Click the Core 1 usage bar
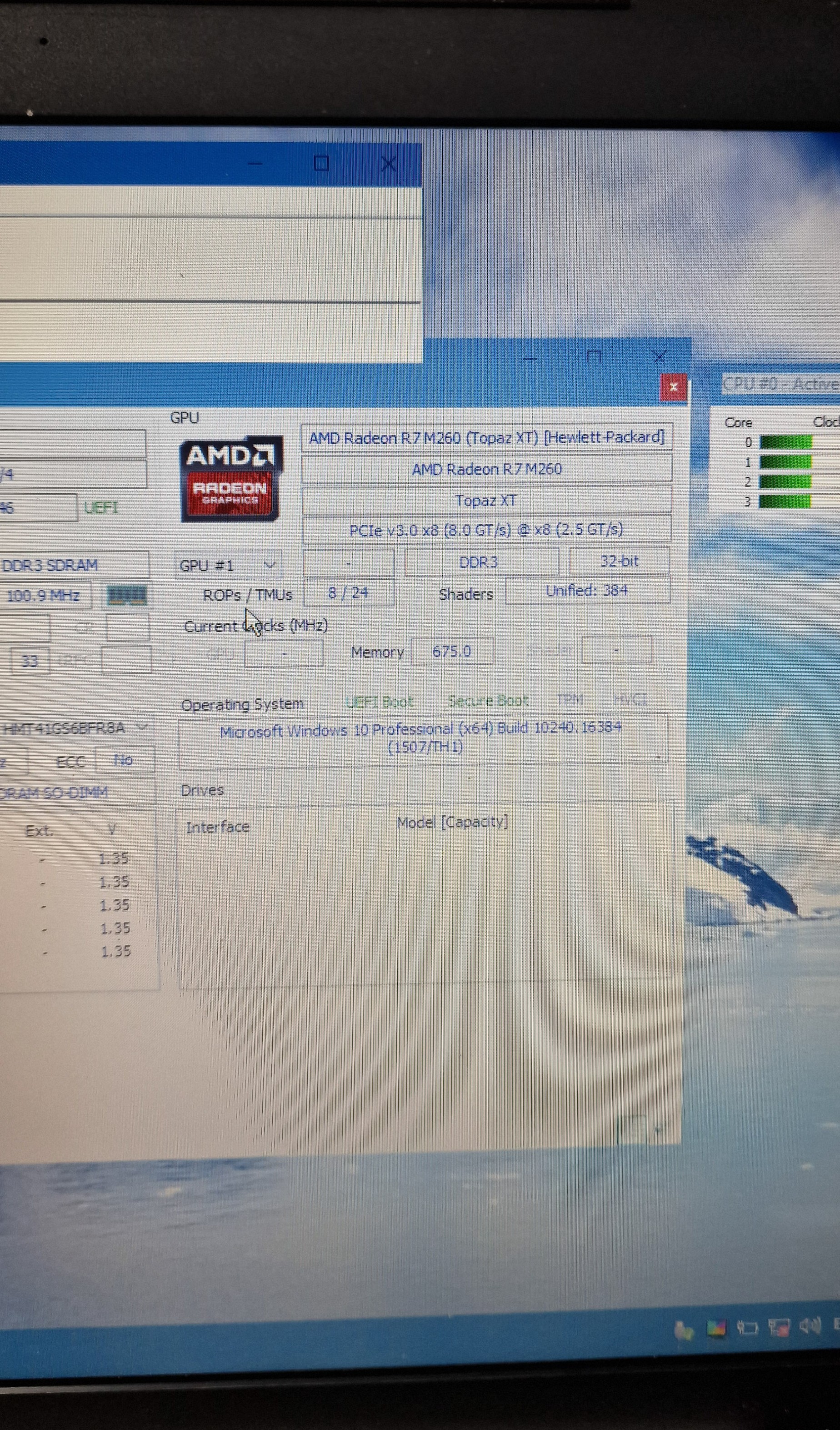840x1430 pixels. (785, 462)
